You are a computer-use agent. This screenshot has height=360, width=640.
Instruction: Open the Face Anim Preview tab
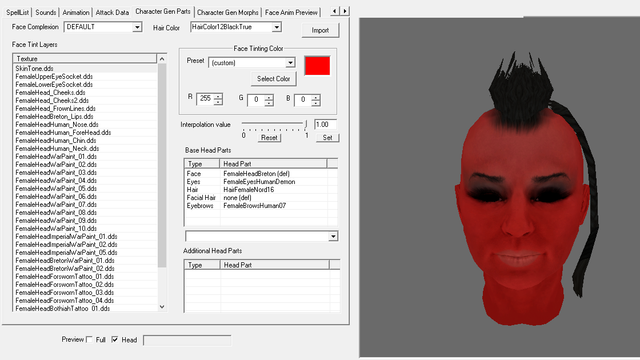(x=291, y=12)
